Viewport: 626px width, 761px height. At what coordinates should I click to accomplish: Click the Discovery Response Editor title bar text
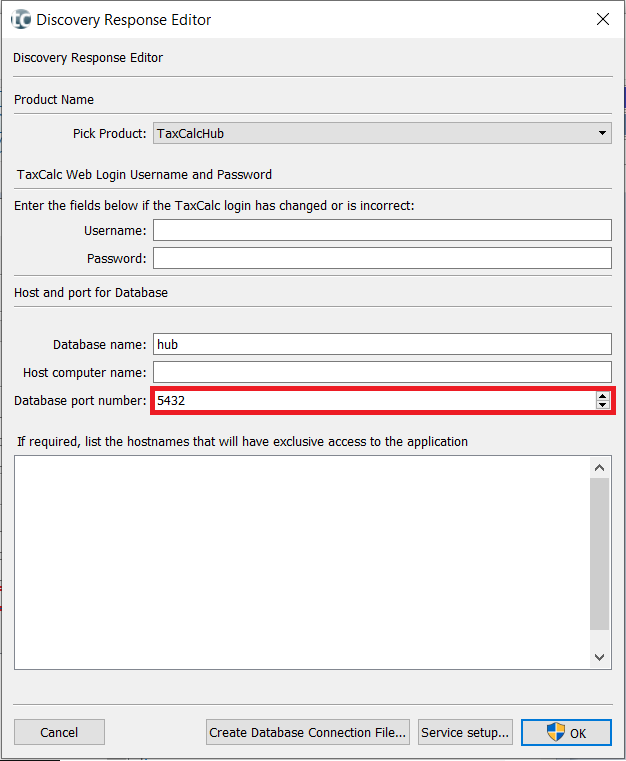pyautogui.click(x=124, y=19)
